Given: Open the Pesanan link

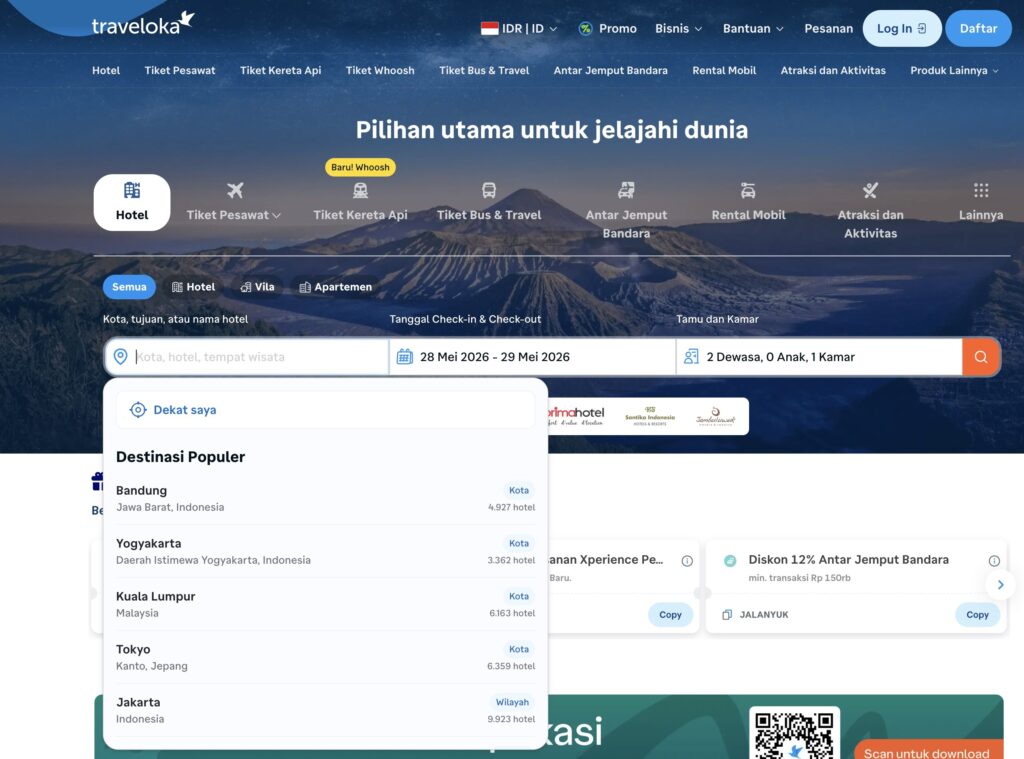Looking at the screenshot, I should coord(828,29).
